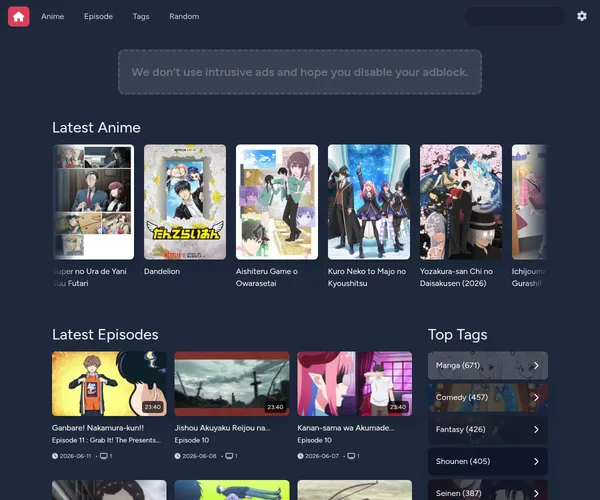
Task: Expand the Seinen (387) tag chevron
Action: (536, 493)
